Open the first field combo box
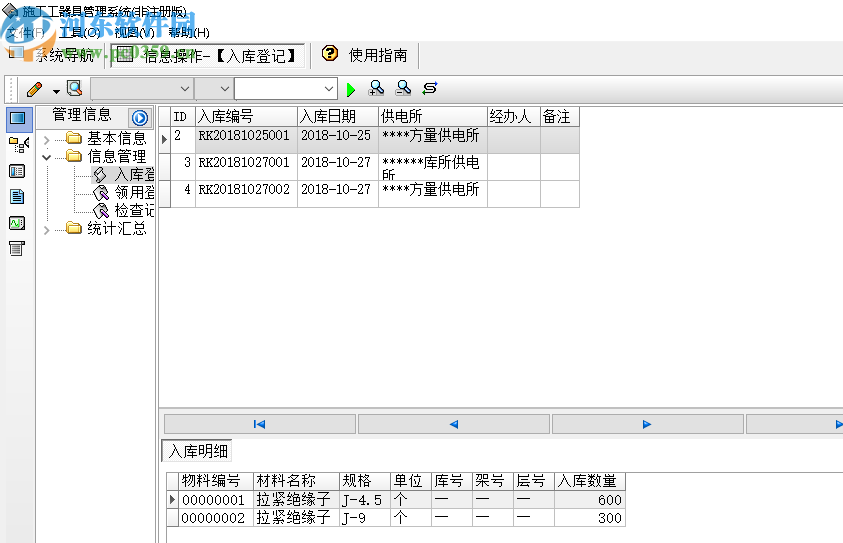The image size is (843, 543). pyautogui.click(x=142, y=89)
